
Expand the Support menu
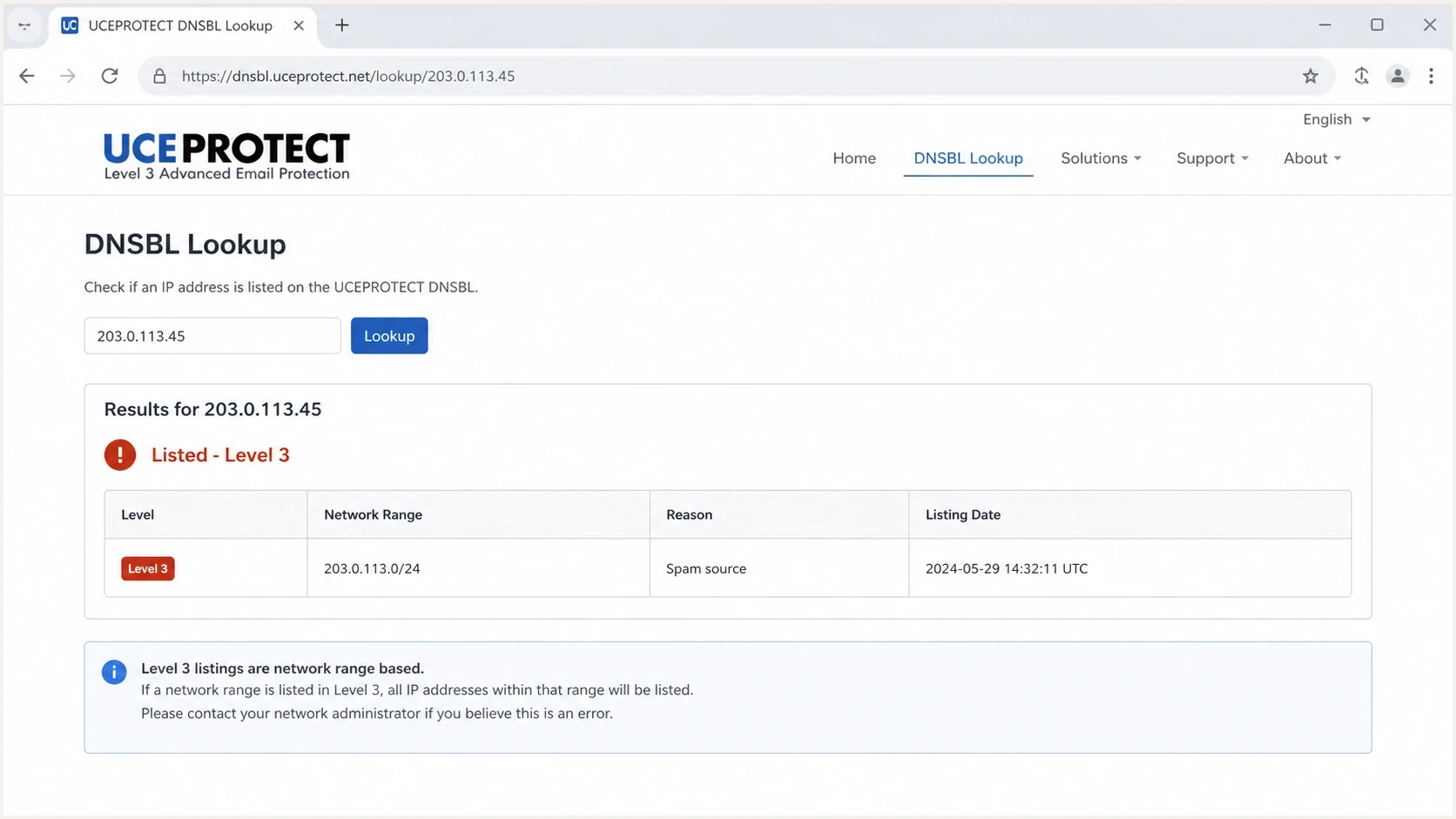(1212, 158)
